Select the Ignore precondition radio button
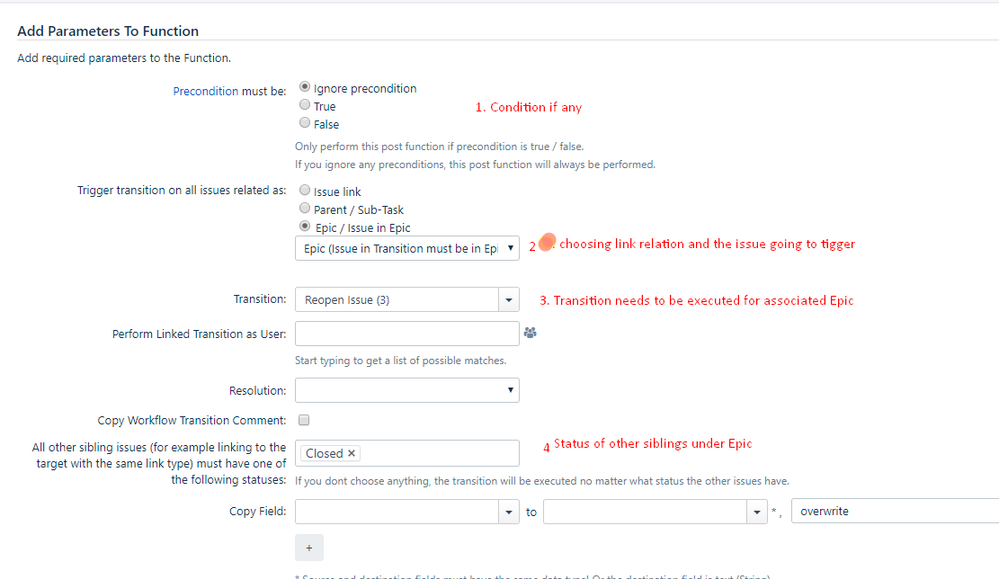This screenshot has height=579, width=999. click(x=305, y=87)
